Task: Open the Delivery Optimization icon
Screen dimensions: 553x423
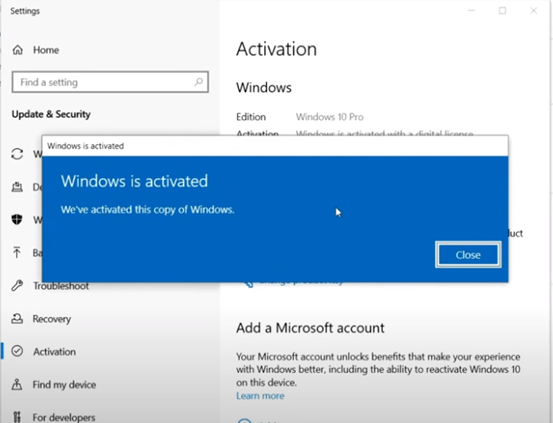Action: tap(17, 187)
